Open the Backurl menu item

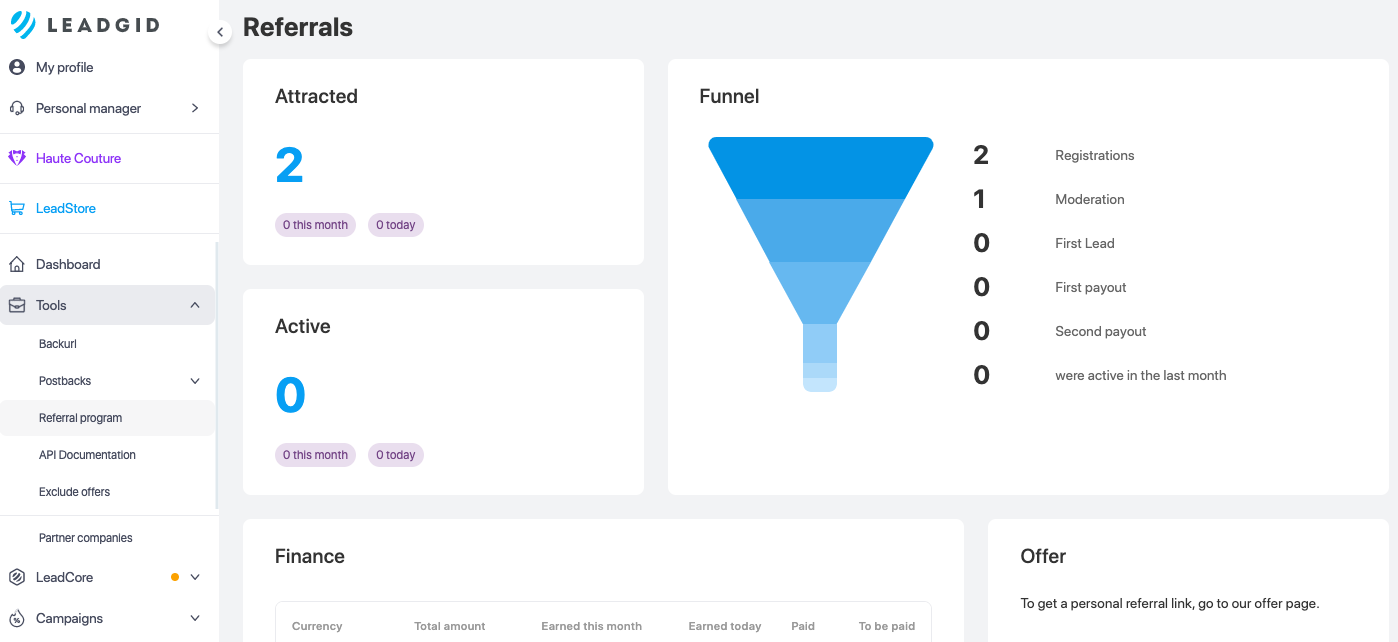coord(58,344)
